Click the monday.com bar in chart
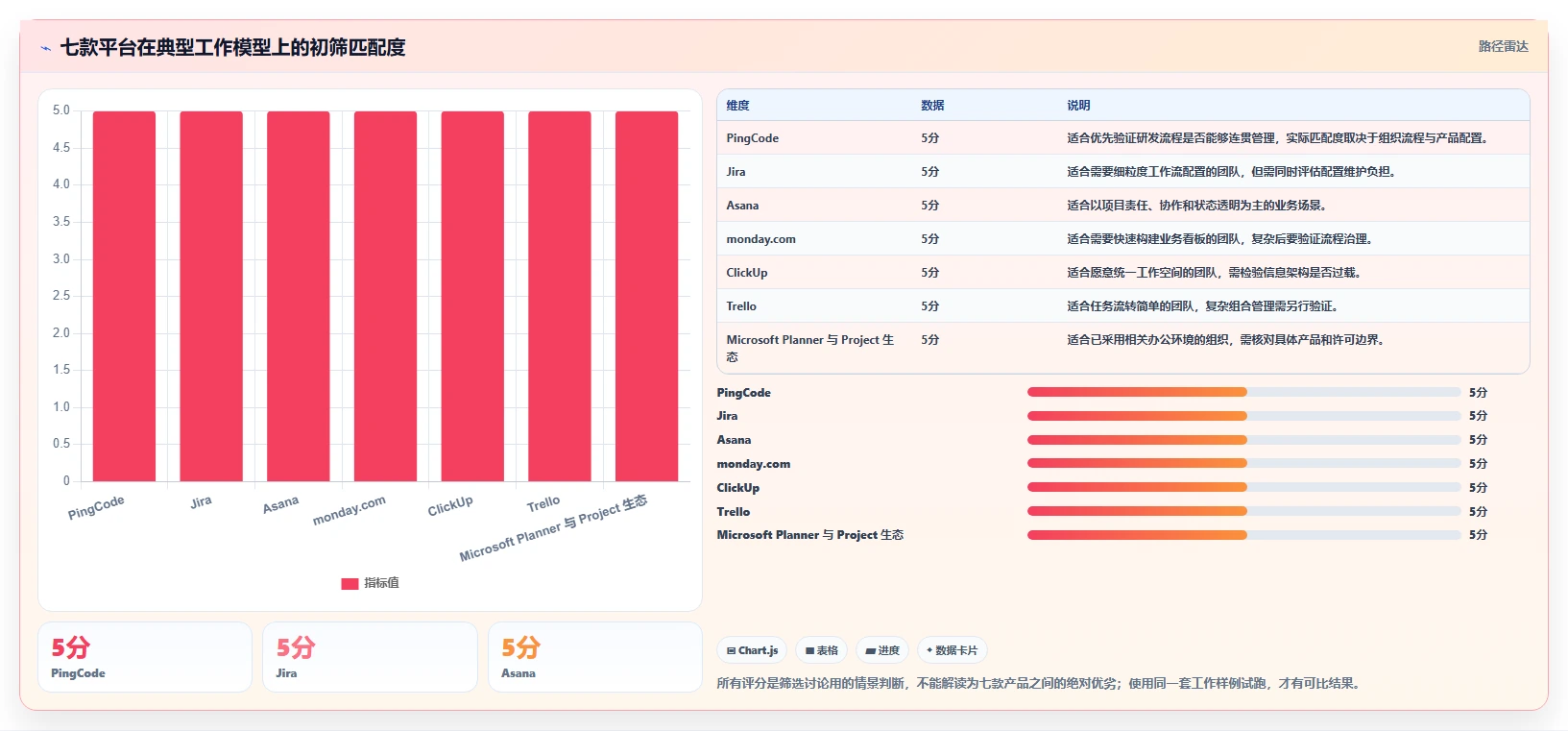This screenshot has width=1568, height=731. (x=385, y=296)
